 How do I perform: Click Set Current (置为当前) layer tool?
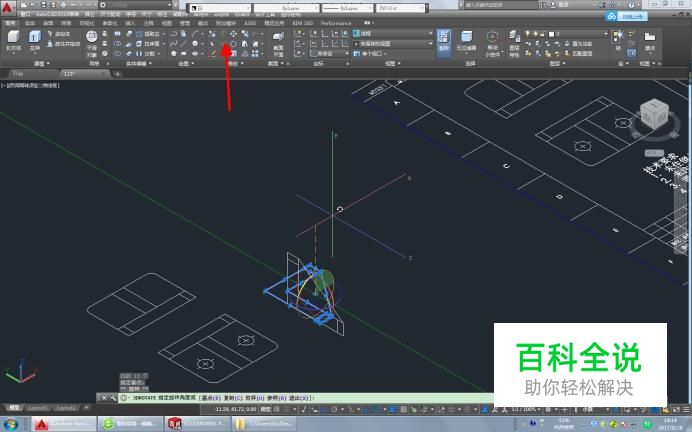579,44
